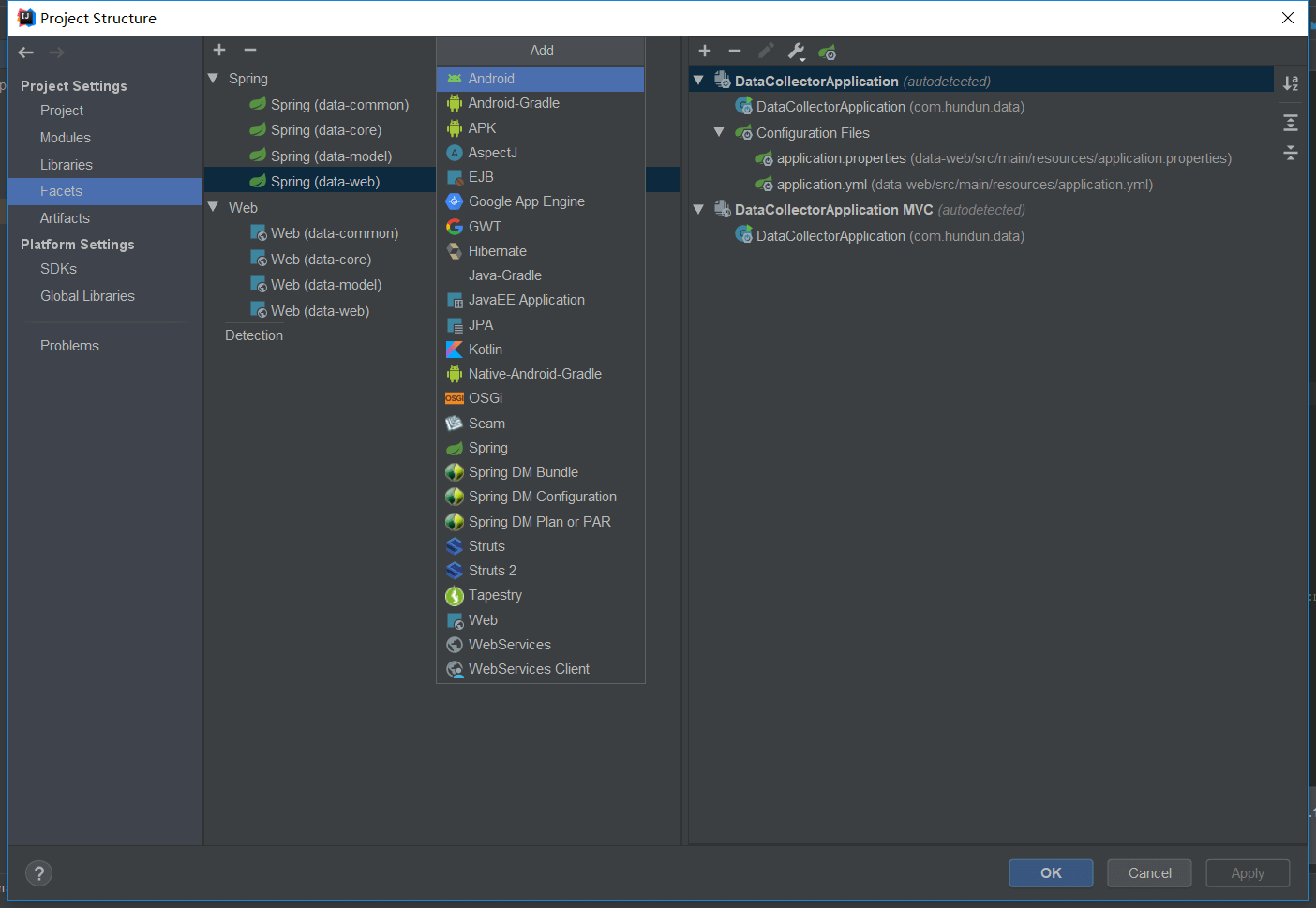The image size is (1316, 908).
Task: Select application.properties config file
Action: coord(994,158)
